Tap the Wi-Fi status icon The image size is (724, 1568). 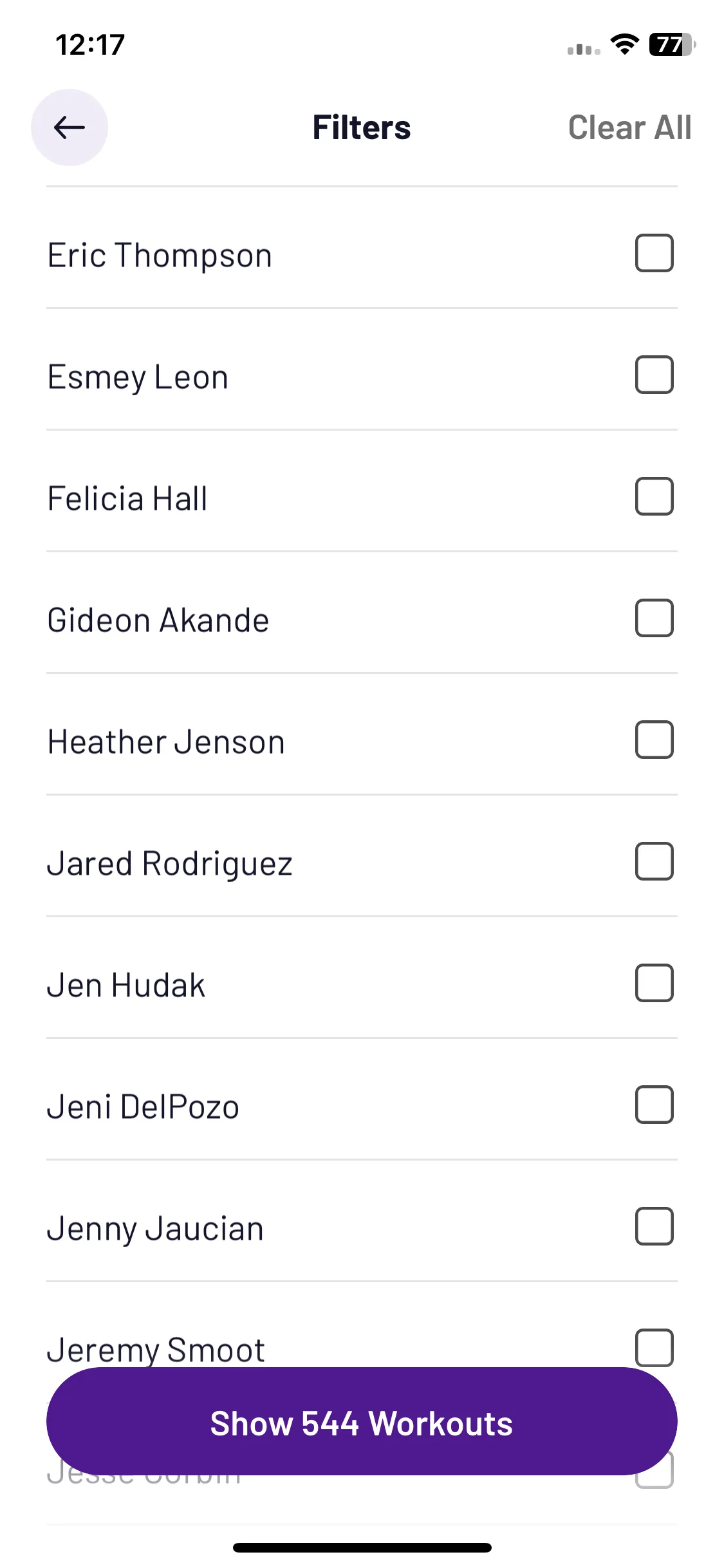[624, 44]
